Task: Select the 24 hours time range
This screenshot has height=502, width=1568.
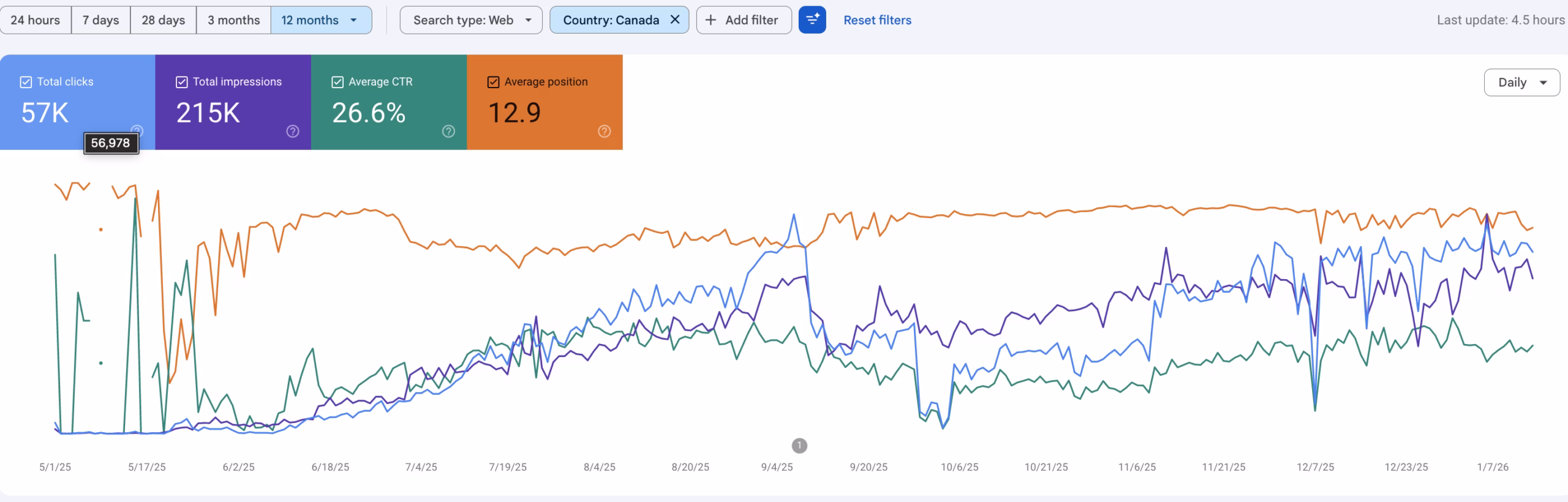Action: [x=36, y=20]
